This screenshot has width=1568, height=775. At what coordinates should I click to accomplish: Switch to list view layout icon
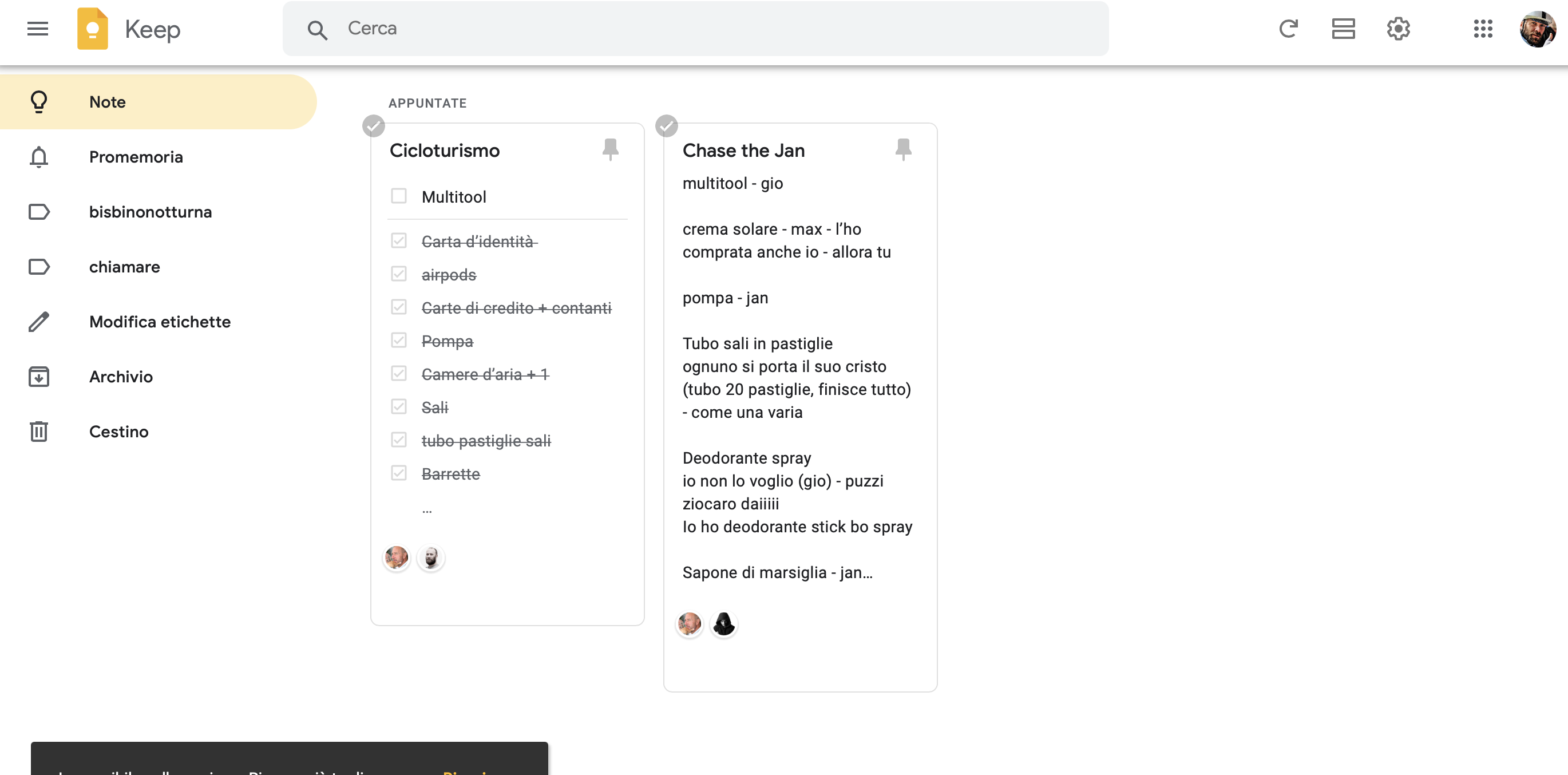[1343, 29]
